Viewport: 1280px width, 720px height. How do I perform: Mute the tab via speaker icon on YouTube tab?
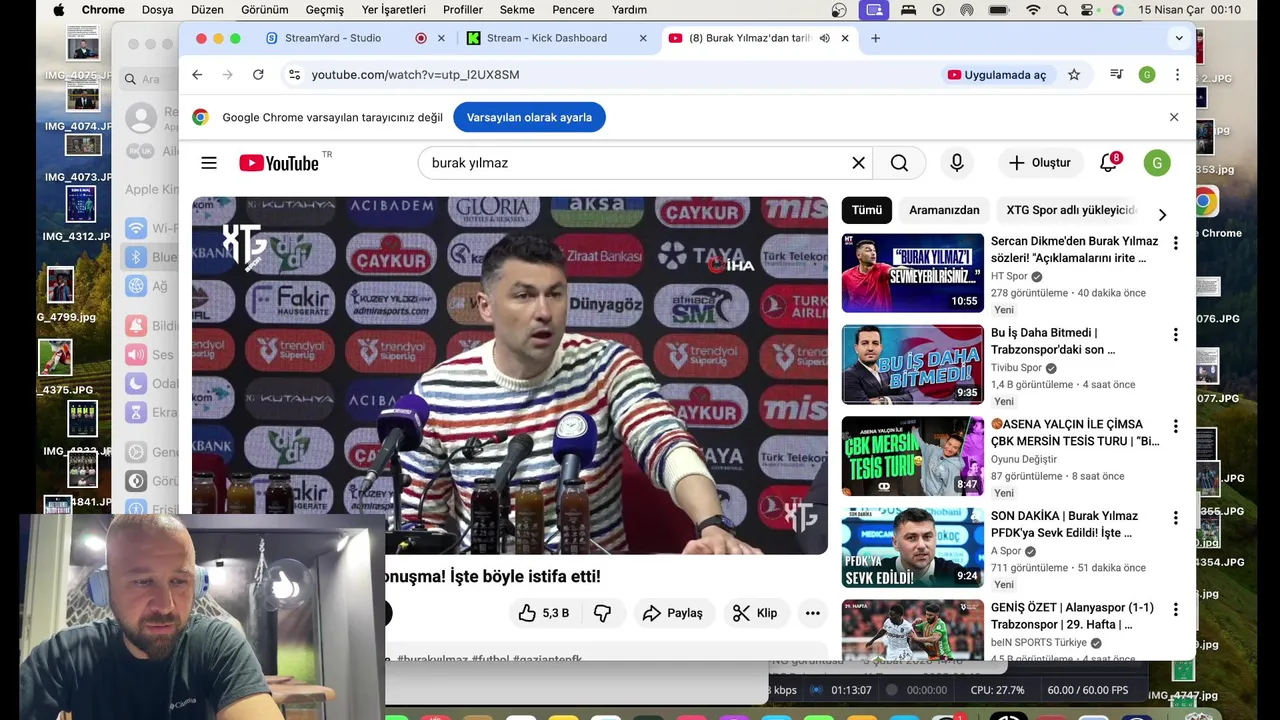tap(824, 38)
